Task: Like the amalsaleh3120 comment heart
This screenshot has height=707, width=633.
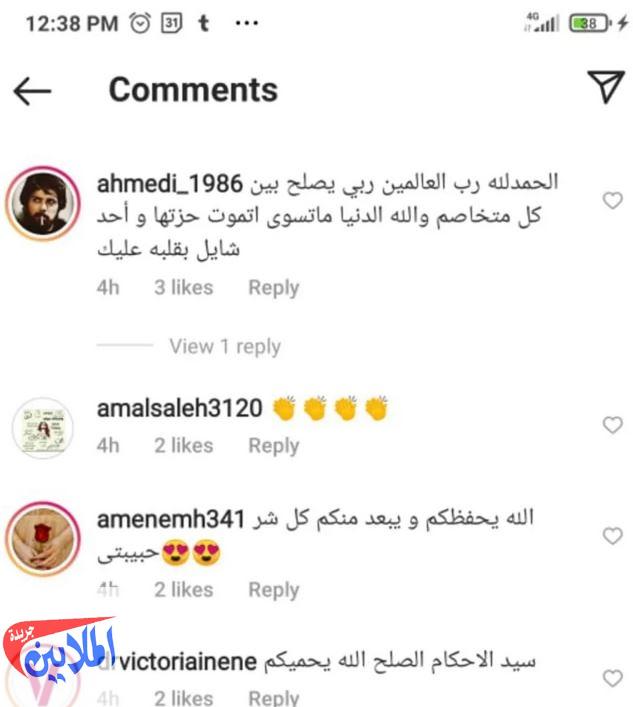Action: (612, 425)
